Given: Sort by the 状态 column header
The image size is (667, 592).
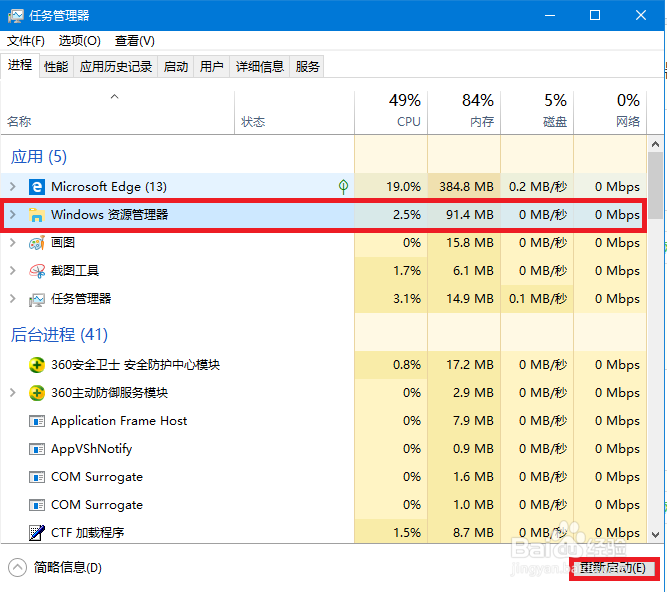Looking at the screenshot, I should tap(294, 113).
